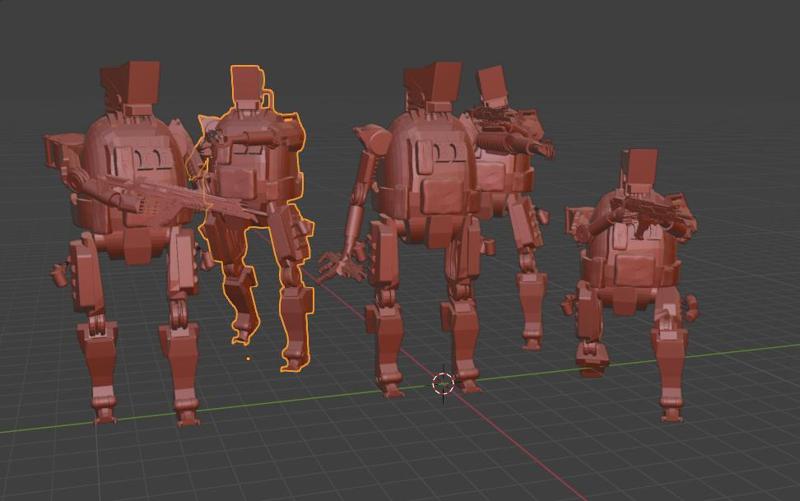Click the orange origin dot below selected robot
800x501 pixels.
(x=248, y=359)
